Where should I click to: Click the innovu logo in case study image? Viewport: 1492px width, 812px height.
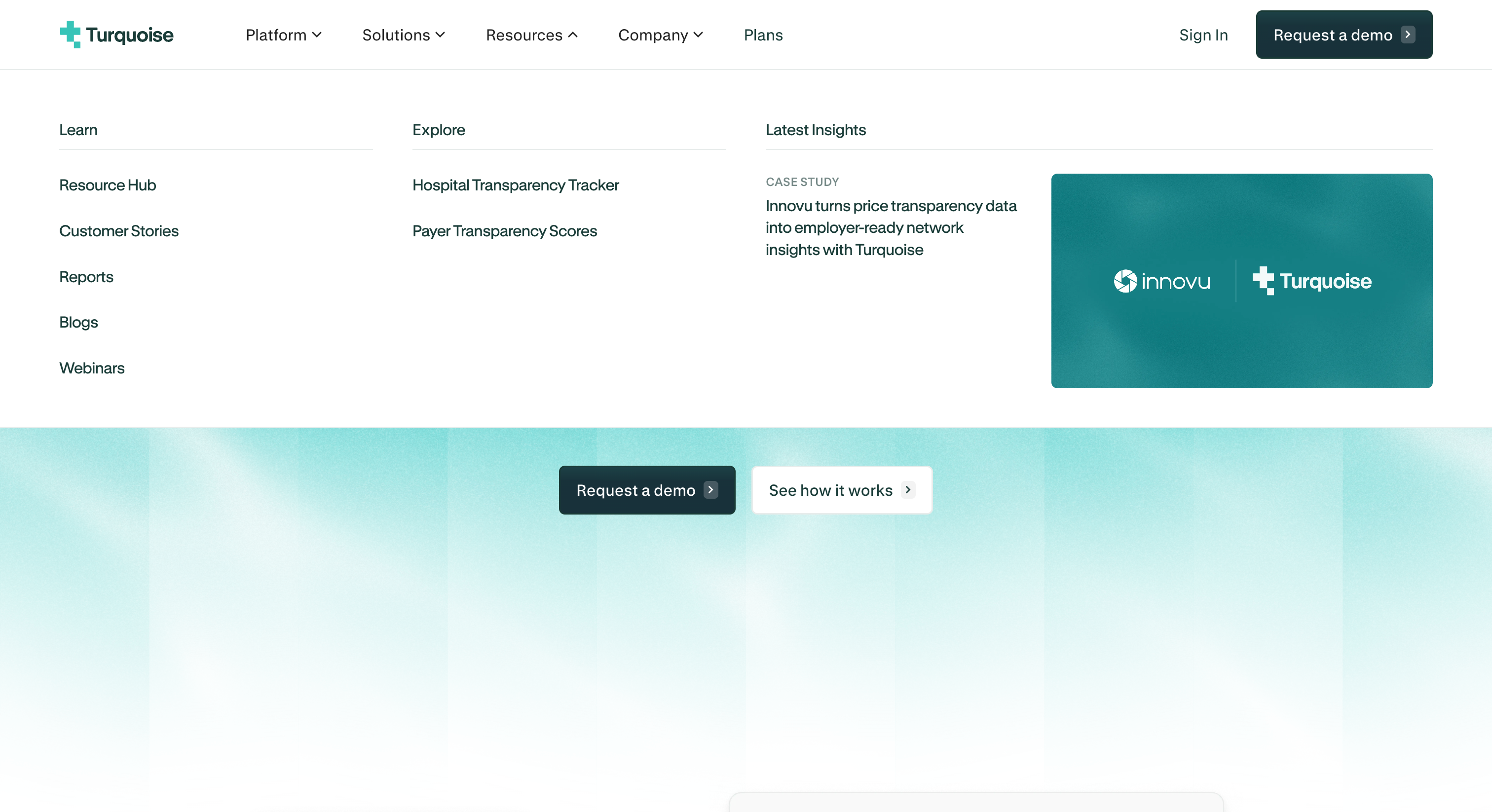click(1162, 281)
